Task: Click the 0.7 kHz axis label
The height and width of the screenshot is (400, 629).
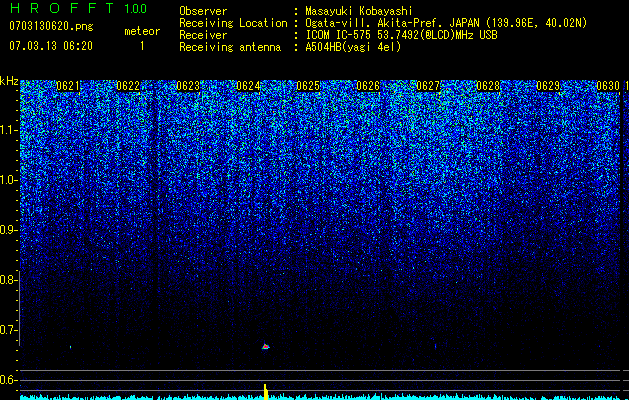Action: (x=8, y=330)
